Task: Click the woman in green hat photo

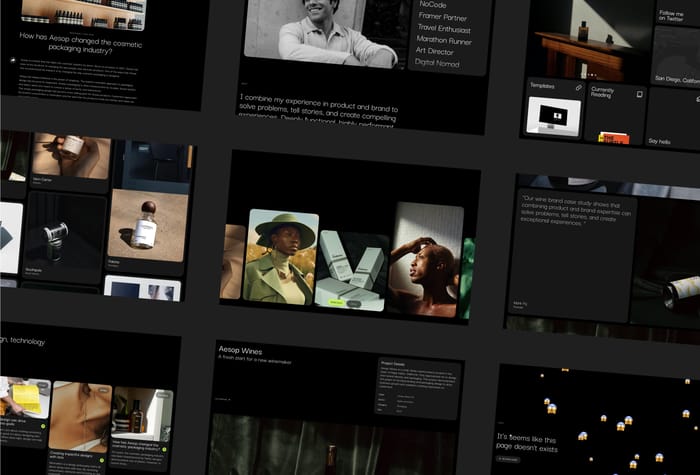Action: point(281,257)
